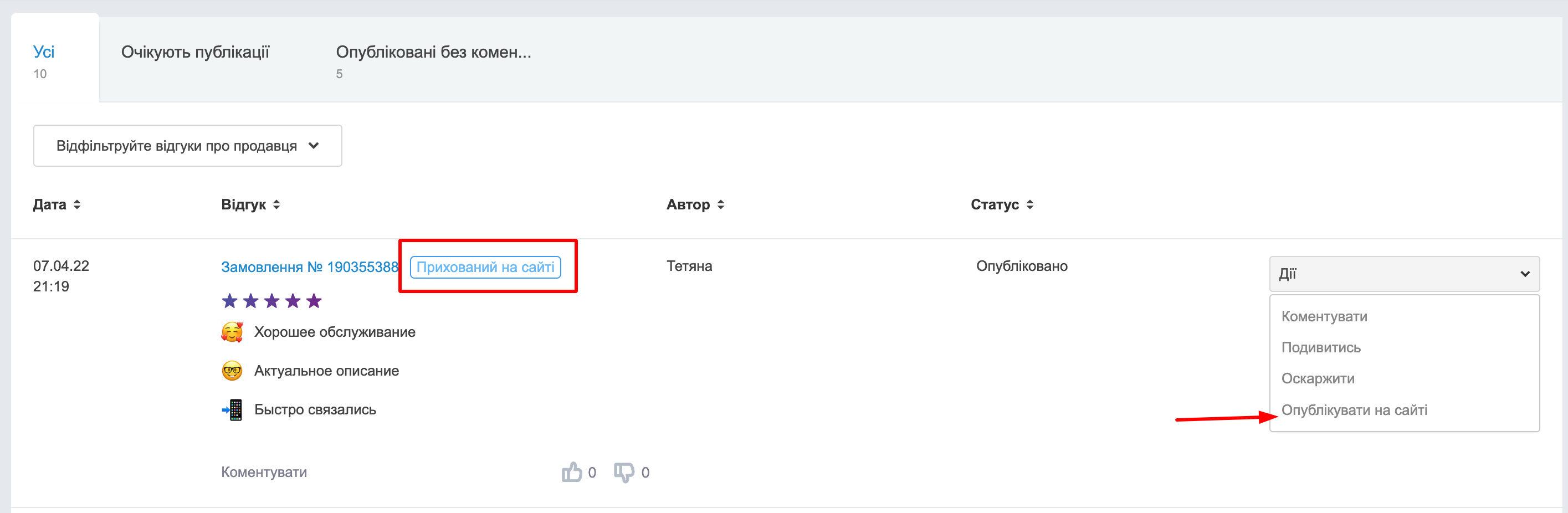Expand the Відфільтруйте відгуки про продавця filter
Screen dimensions: 1568x513
tap(187, 146)
